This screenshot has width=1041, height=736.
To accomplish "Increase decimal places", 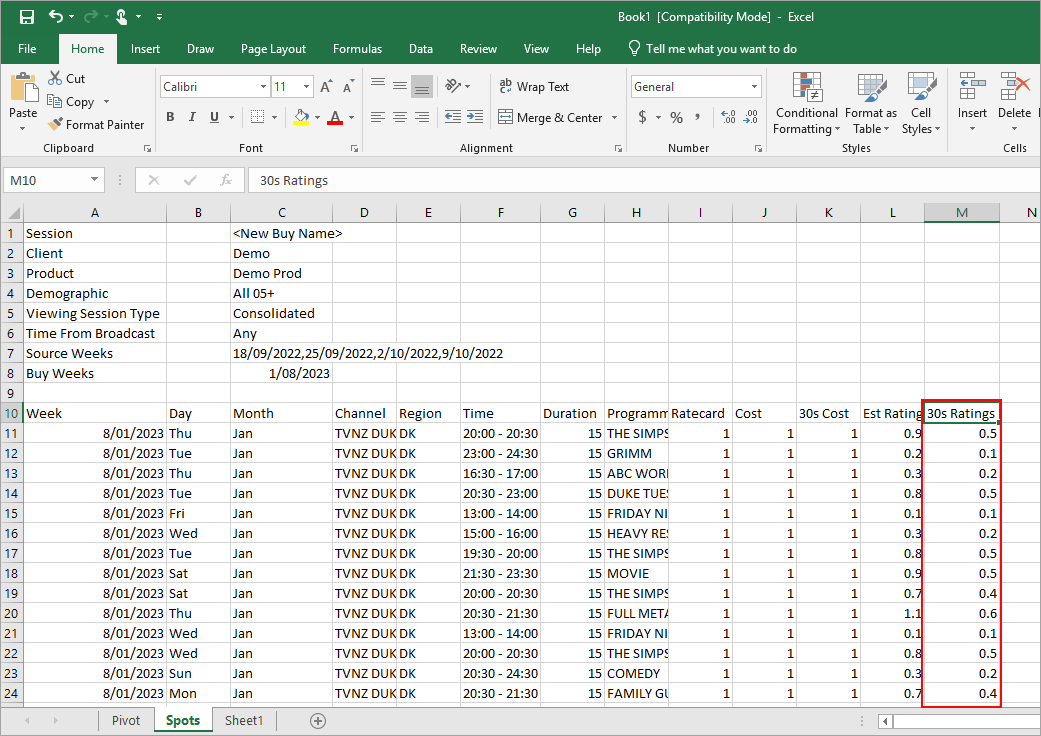I will pyautogui.click(x=728, y=117).
